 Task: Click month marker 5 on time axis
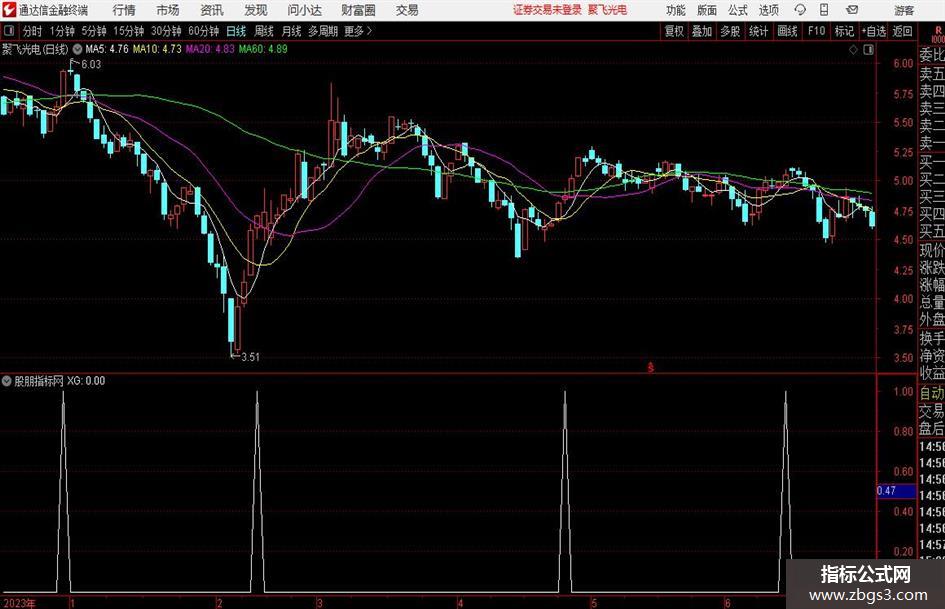(593, 603)
